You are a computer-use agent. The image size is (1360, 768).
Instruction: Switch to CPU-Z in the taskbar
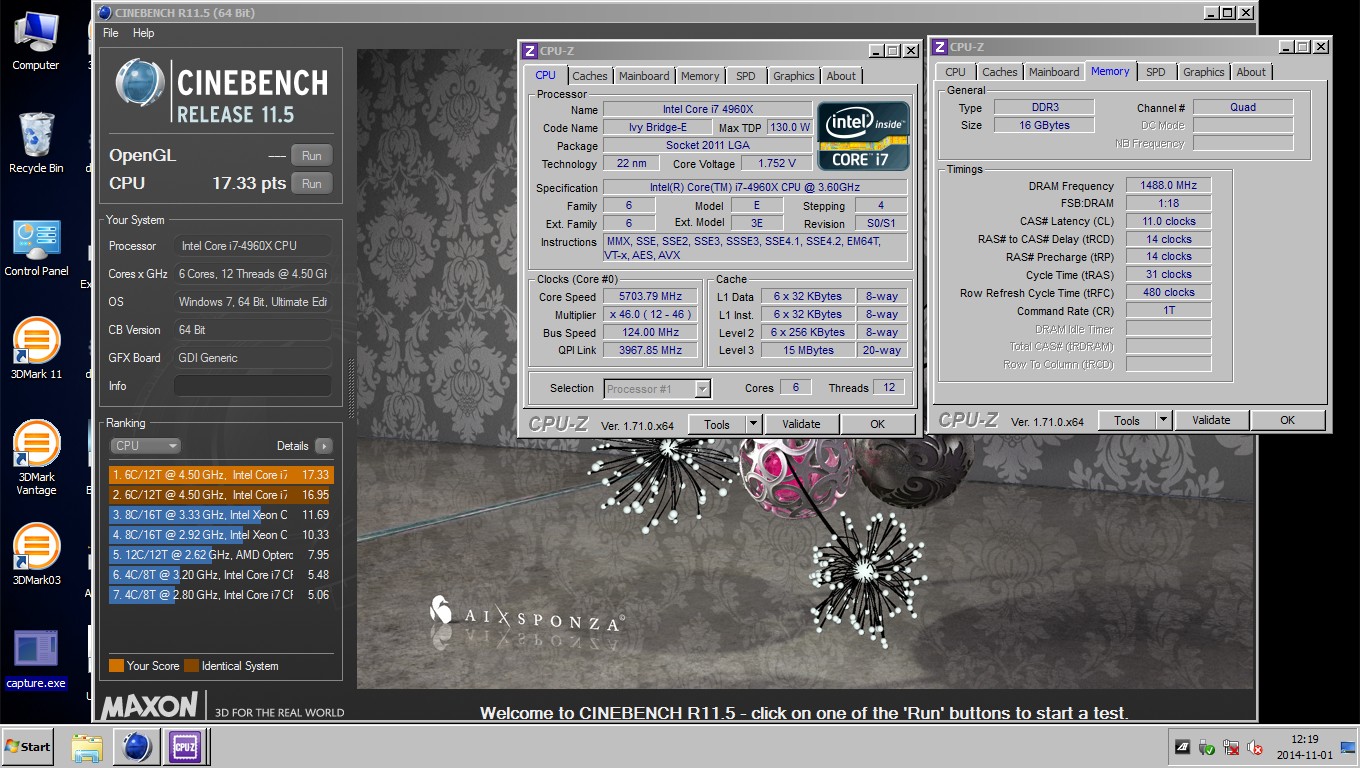pyautogui.click(x=185, y=747)
